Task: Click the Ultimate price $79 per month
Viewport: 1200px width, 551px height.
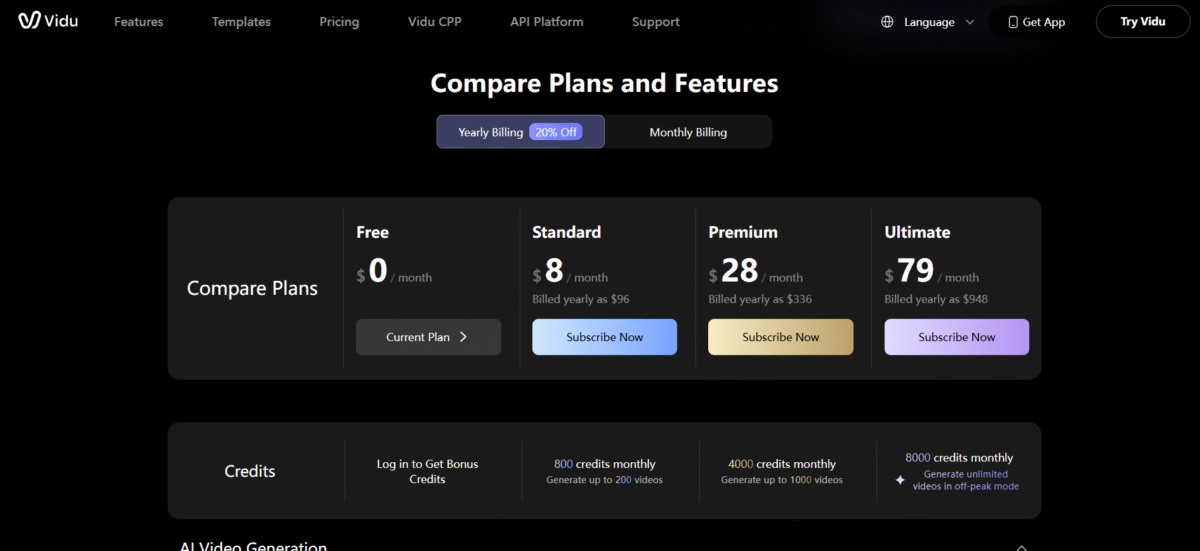Action: (x=932, y=271)
